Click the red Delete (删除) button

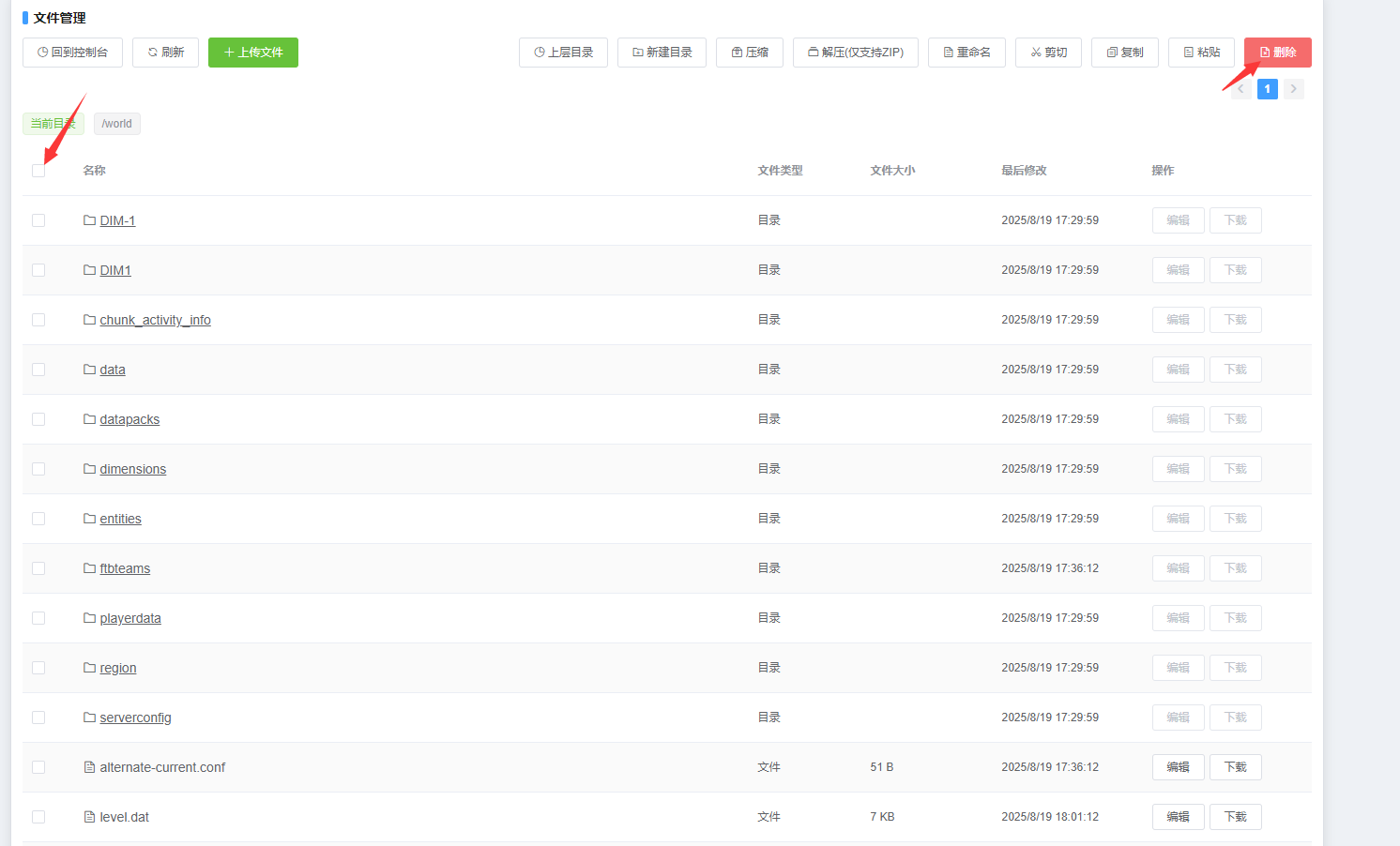[1277, 53]
